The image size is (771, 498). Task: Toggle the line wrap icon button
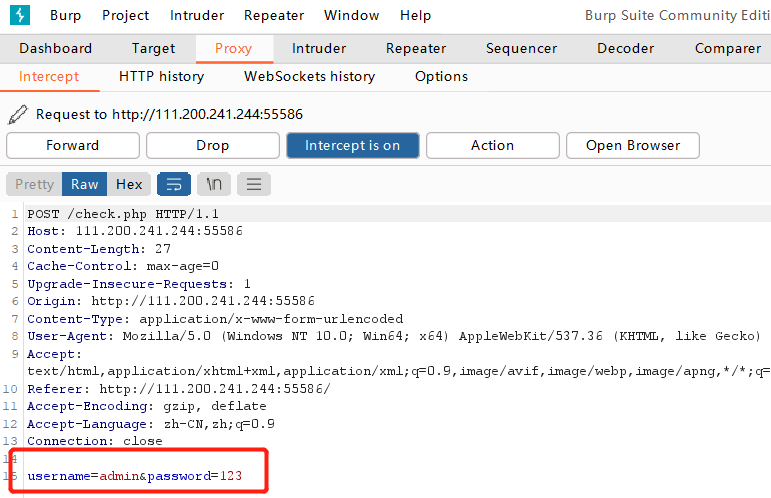[x=174, y=184]
